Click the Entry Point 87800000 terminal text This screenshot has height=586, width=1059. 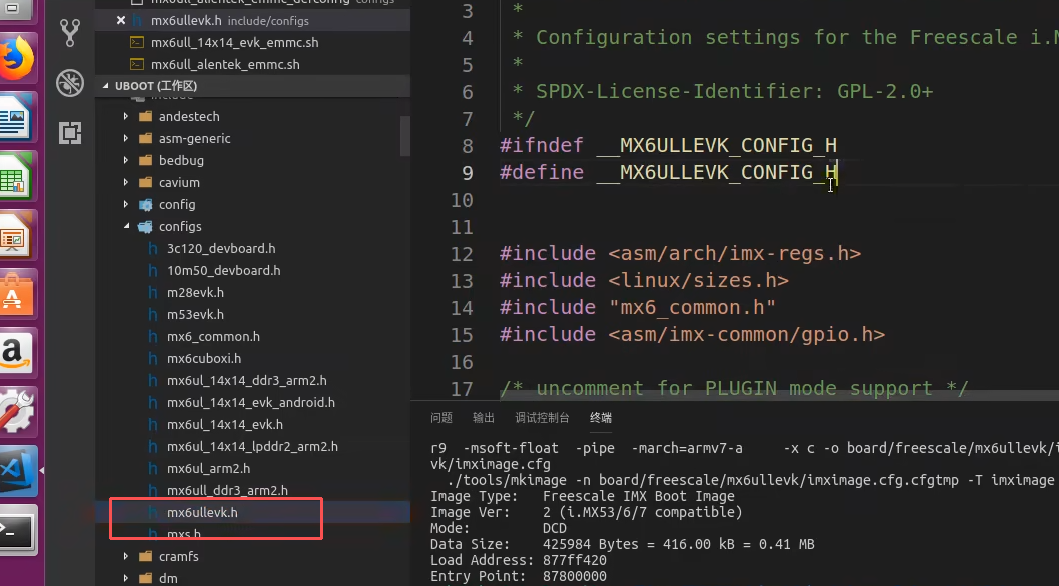518,577
